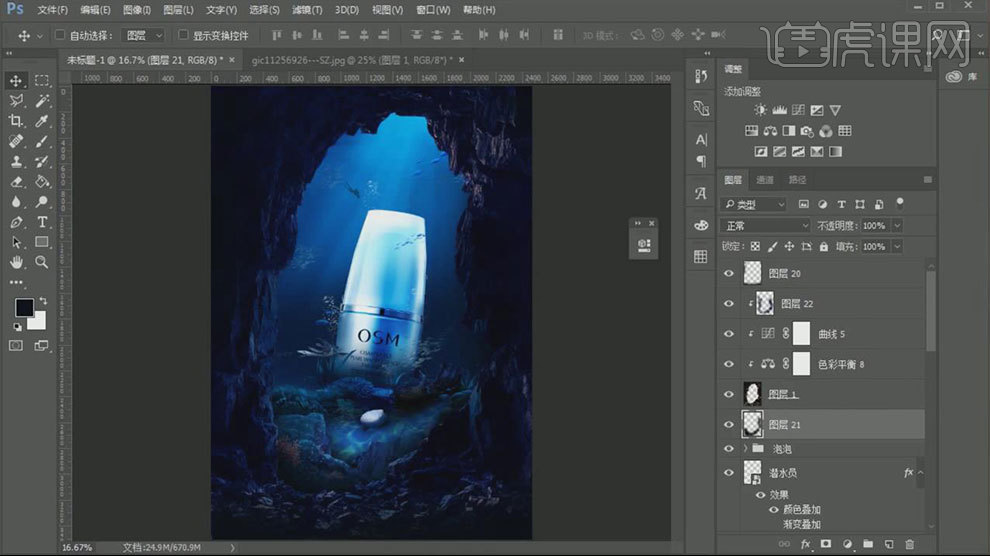Screen dimensions: 990x556
Task: Open the 正常 blend mode dropdown
Action: pyautogui.click(x=765, y=226)
